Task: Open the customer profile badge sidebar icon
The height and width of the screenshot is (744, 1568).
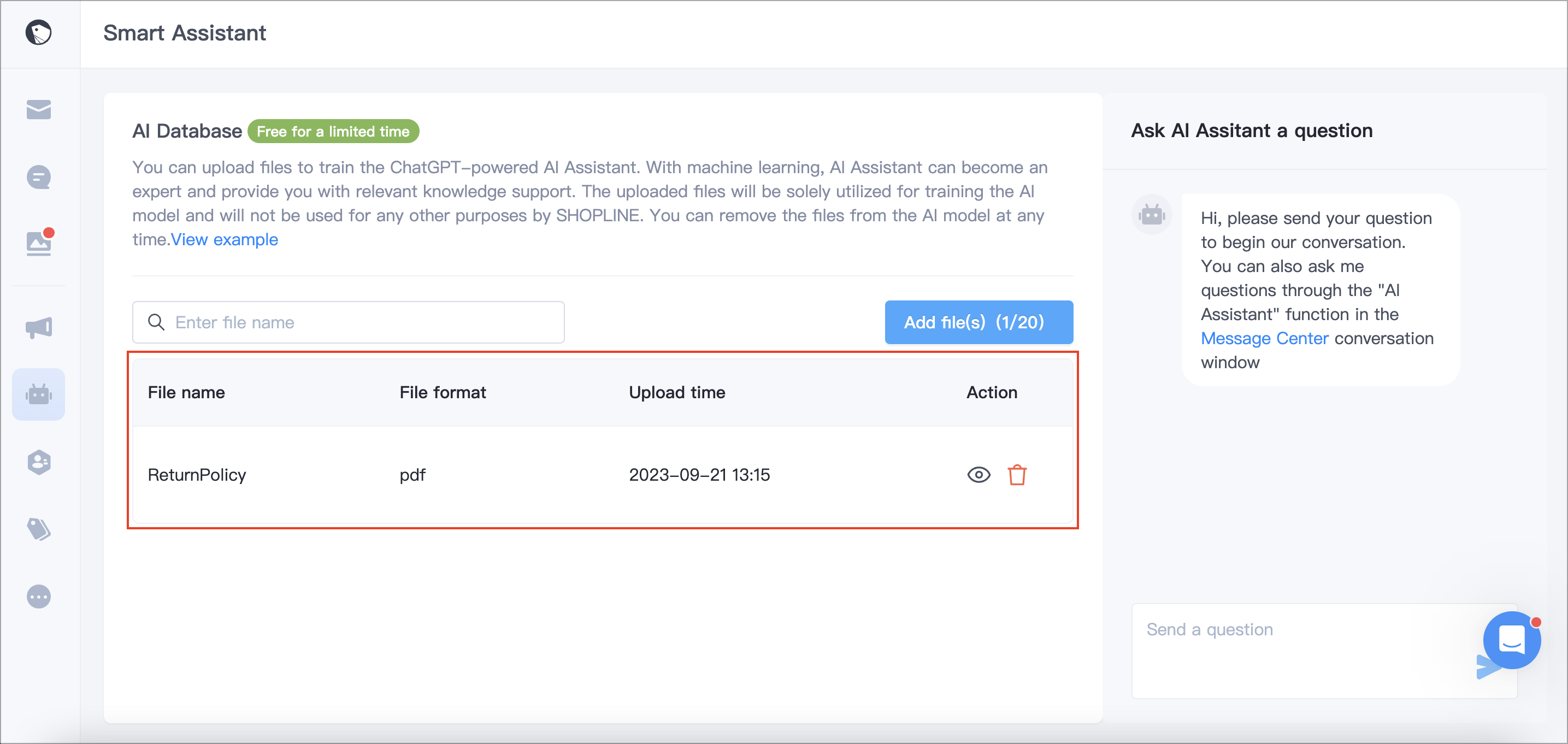Action: [38, 462]
